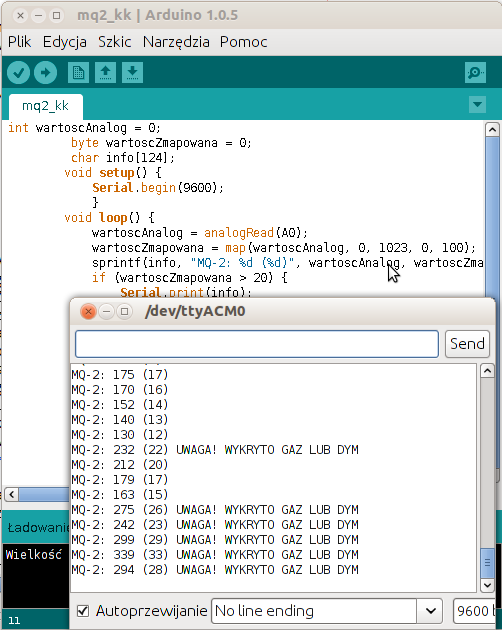Click the 'Serial.begin(9600);' code line
The width and height of the screenshot is (502, 630).
[x=158, y=188]
